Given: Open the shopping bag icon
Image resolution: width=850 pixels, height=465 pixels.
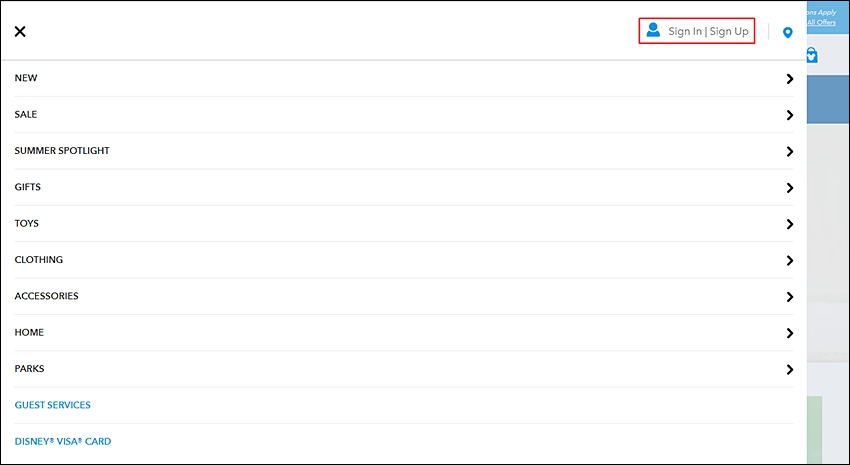Looking at the screenshot, I should (x=812, y=55).
